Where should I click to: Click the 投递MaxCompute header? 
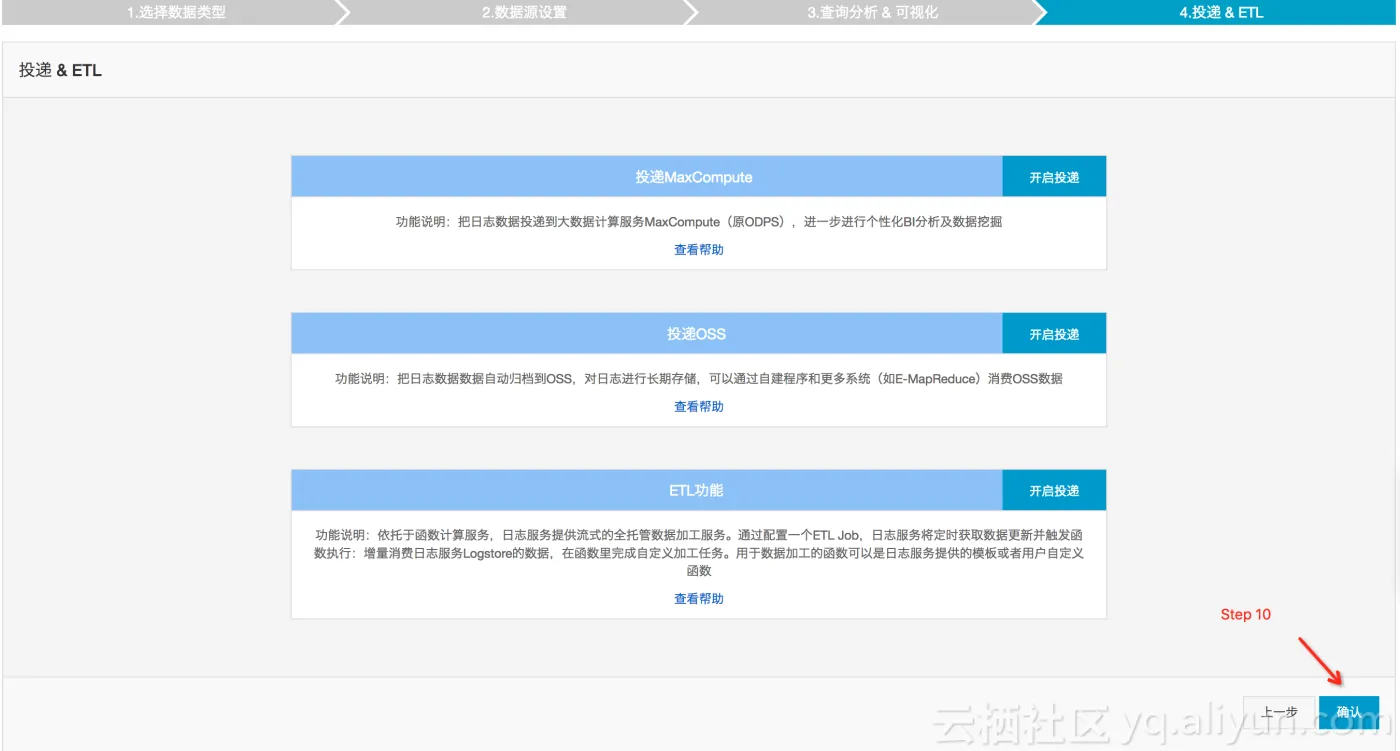click(647, 177)
